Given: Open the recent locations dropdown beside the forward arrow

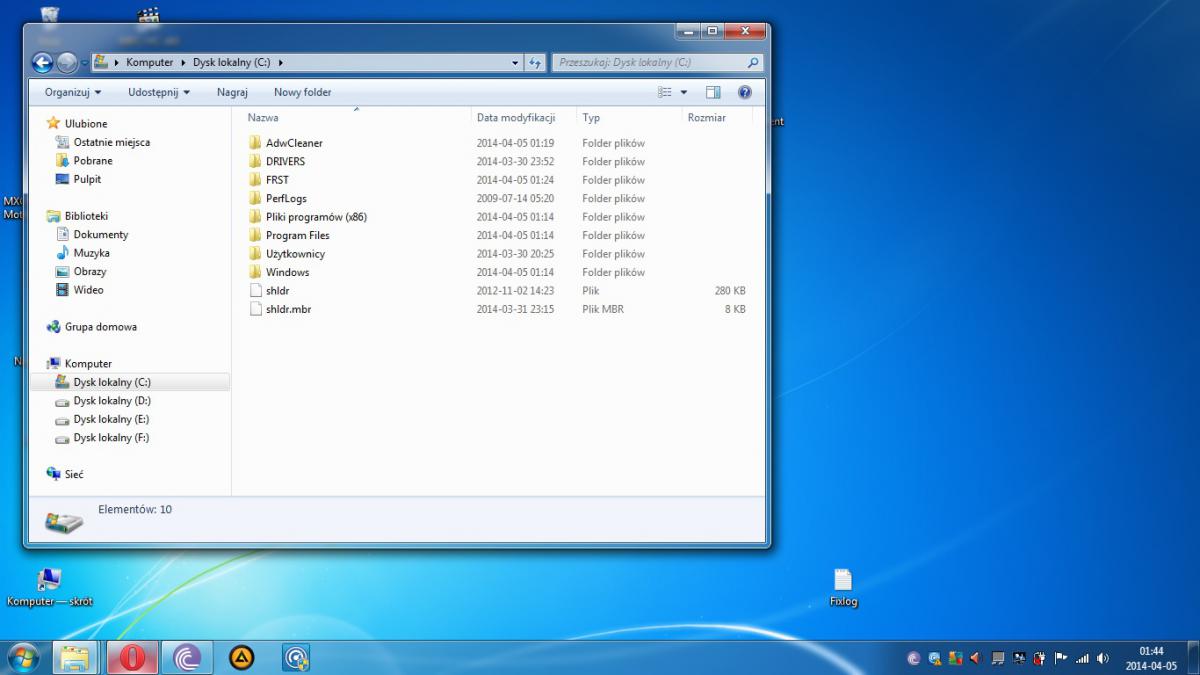Looking at the screenshot, I should coord(84,63).
